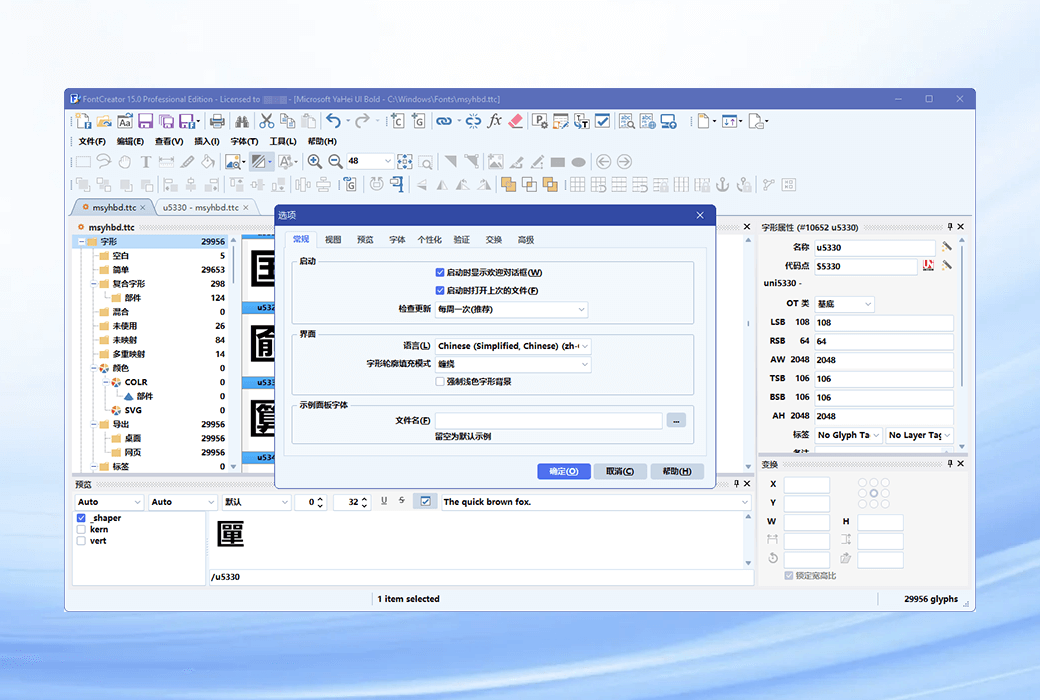1040x700 pixels.
Task: Open the 字形轮廓填充模式 dropdown
Action: [x=513, y=364]
